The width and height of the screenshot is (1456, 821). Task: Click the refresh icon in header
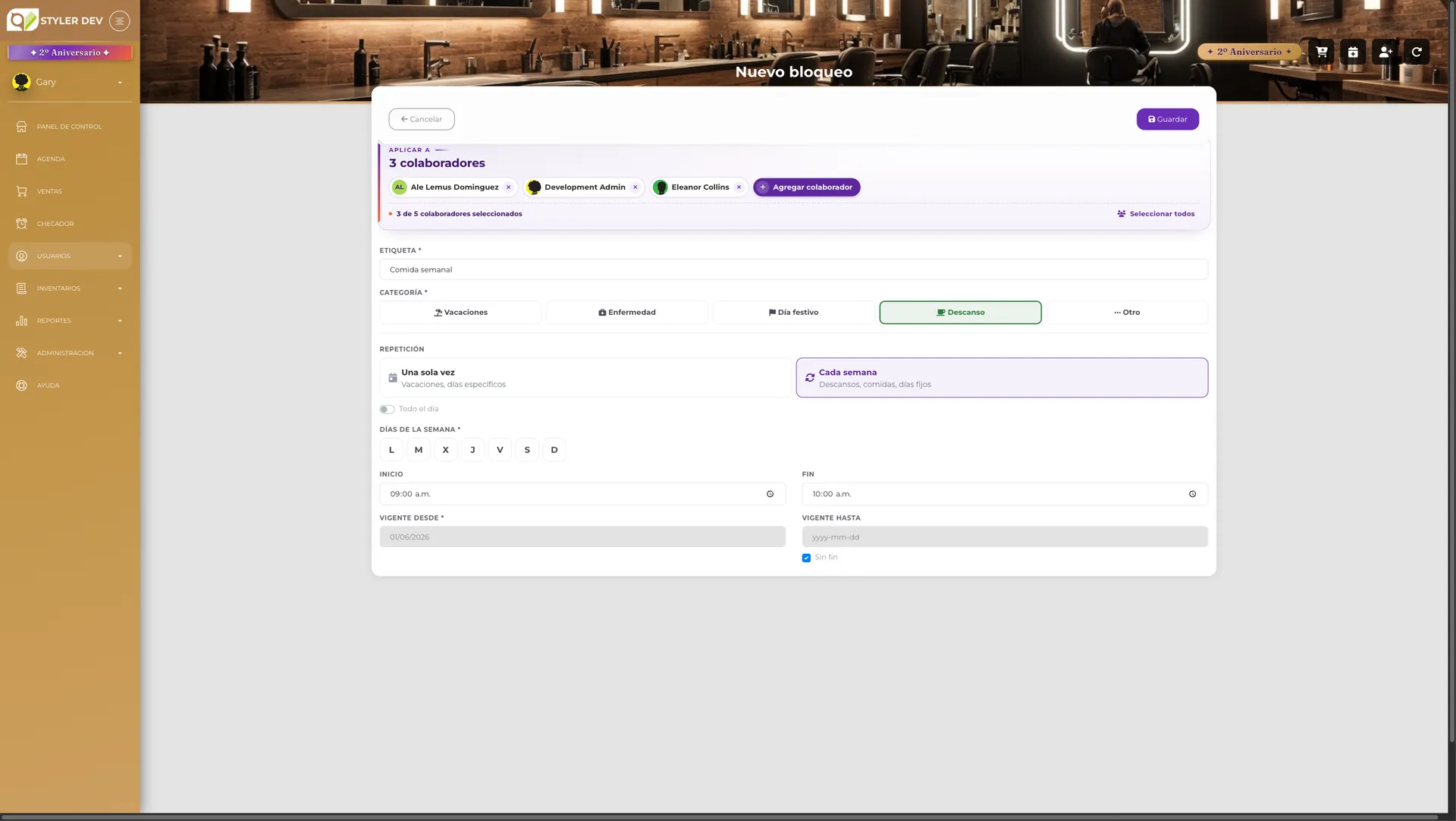1417,52
